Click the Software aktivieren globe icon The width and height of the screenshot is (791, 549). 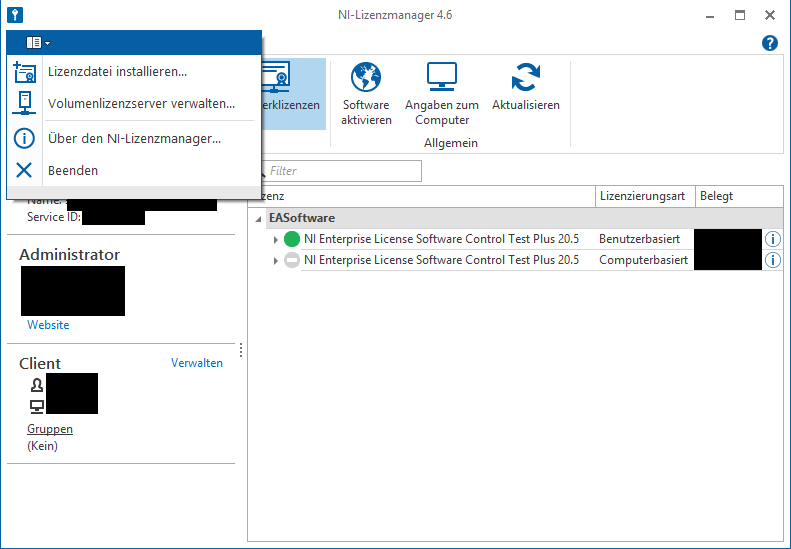pyautogui.click(x=366, y=77)
